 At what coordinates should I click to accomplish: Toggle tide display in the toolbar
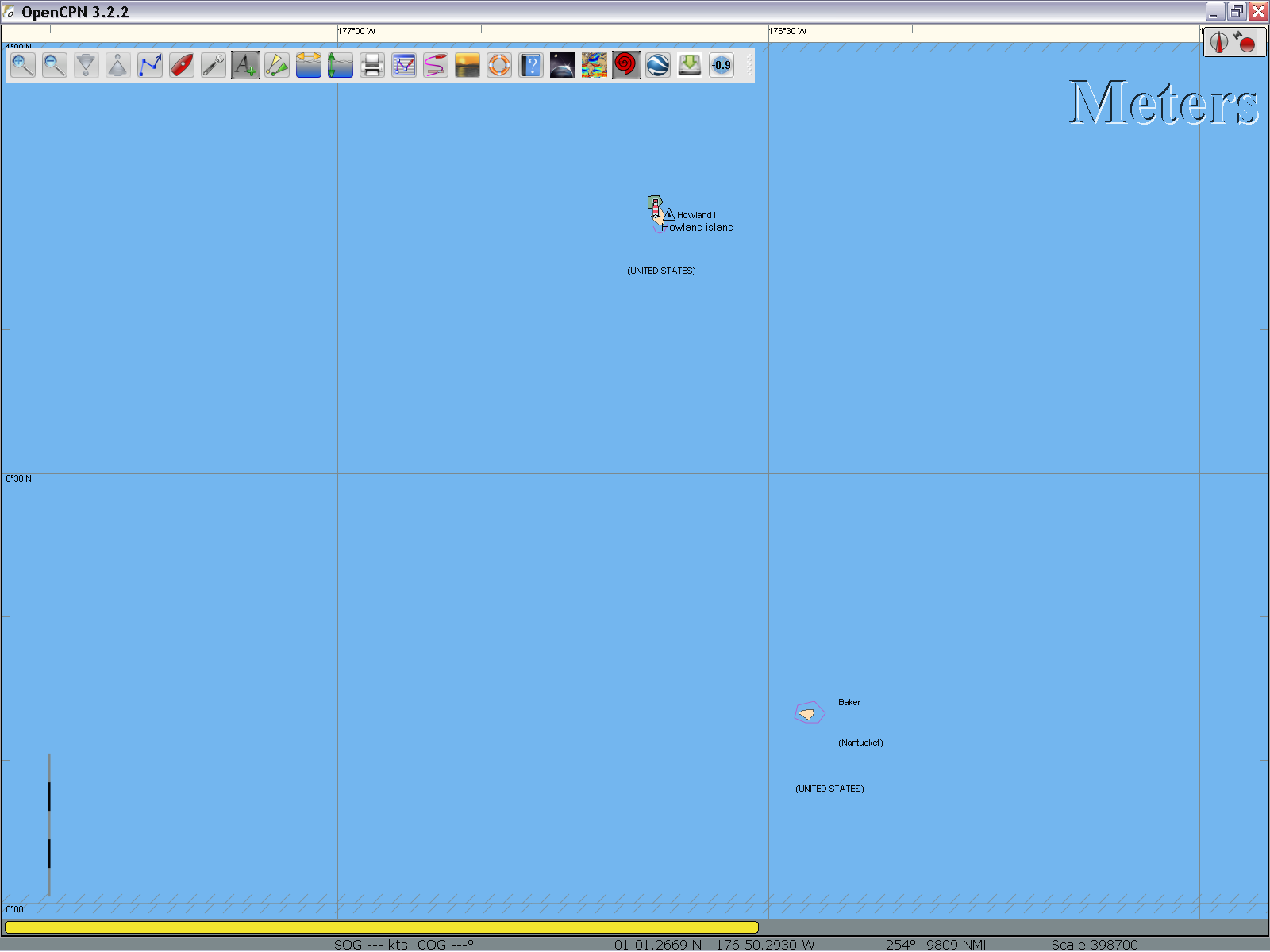pyautogui.click(x=341, y=65)
